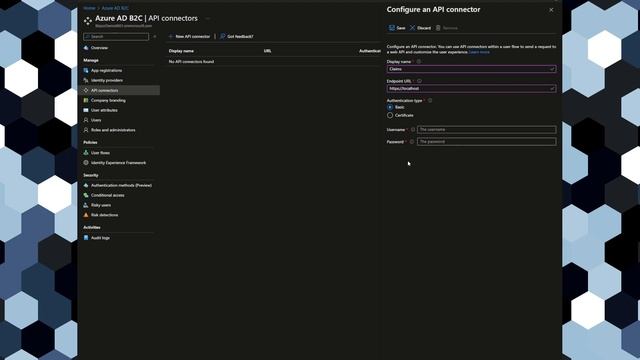Click info icon next to Endpoint URL
The width and height of the screenshot is (640, 360).
point(419,81)
